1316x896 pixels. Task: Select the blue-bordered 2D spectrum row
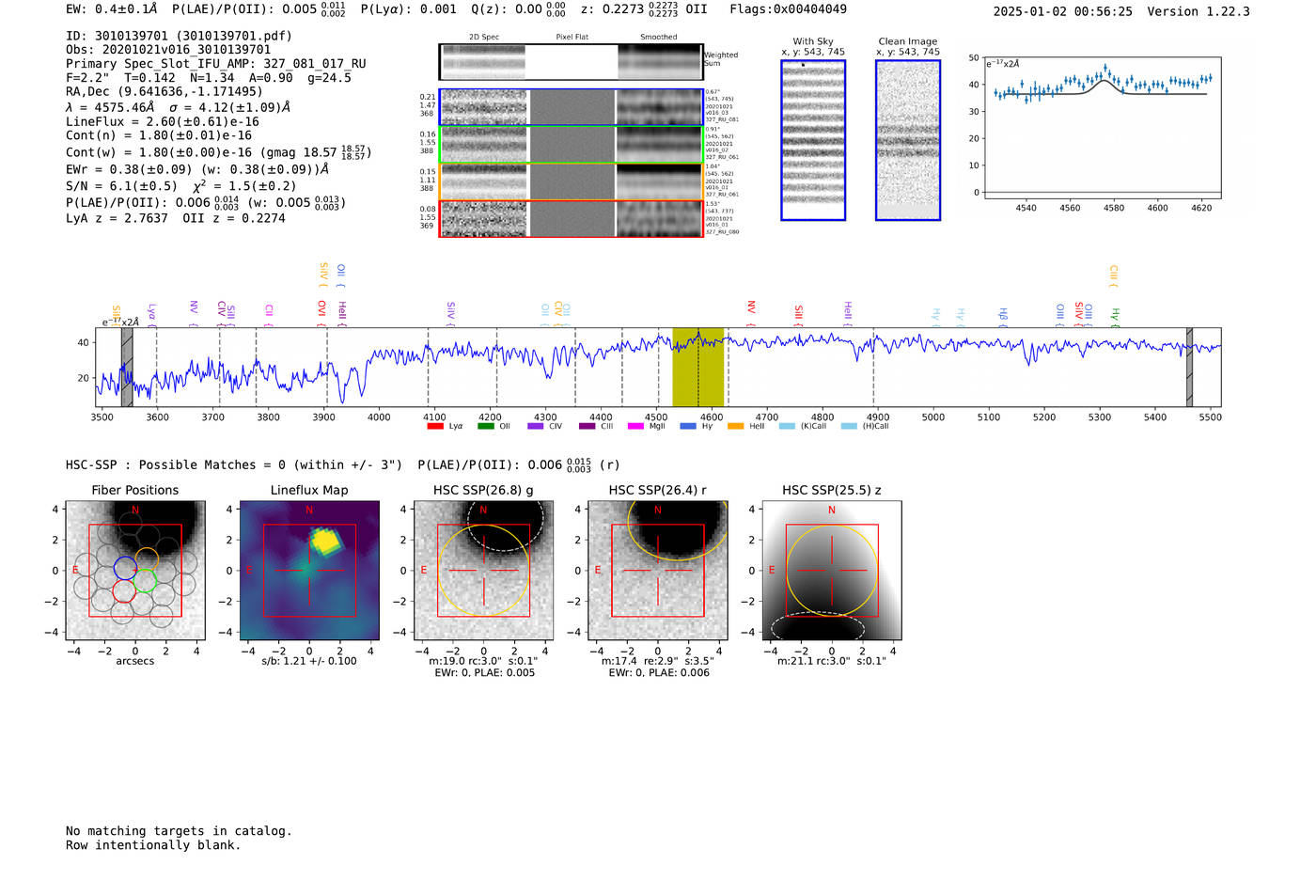[571, 107]
